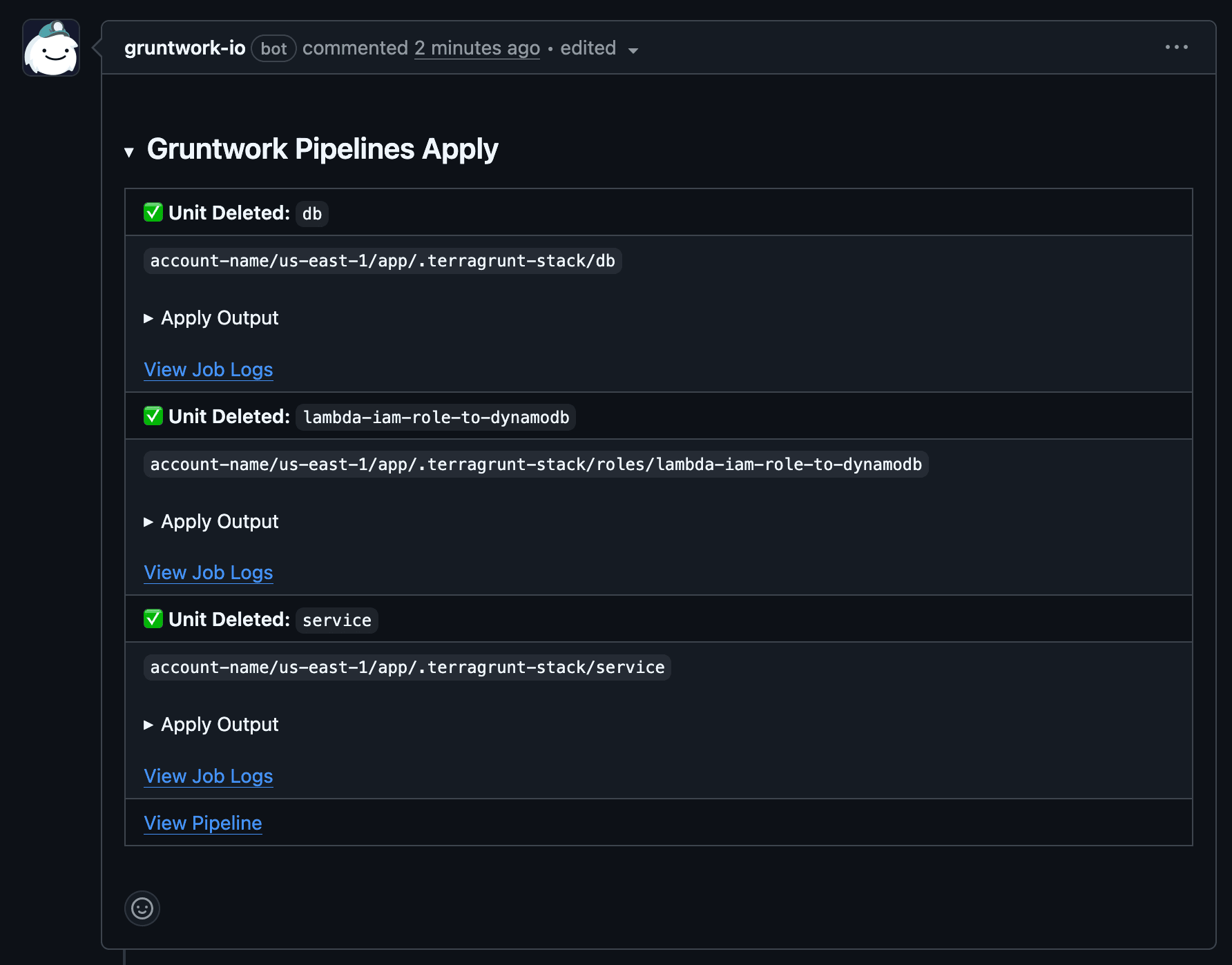Select path ending in 'roles/lambda-iam-role-to-dynamodb'

point(536,464)
